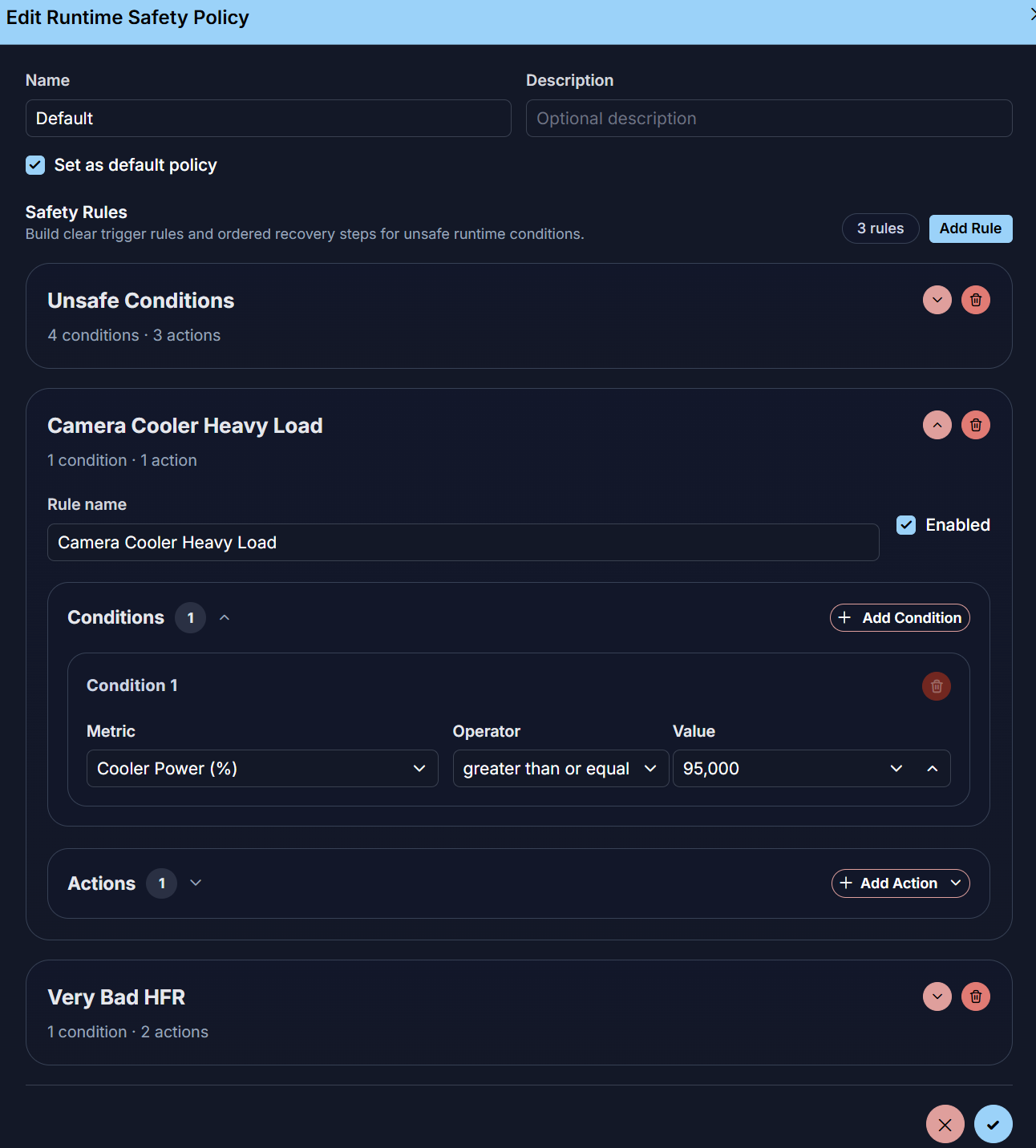The image size is (1036, 1148).
Task: Close the Edit Runtime Safety Policy dialog
Action: (x=1033, y=14)
